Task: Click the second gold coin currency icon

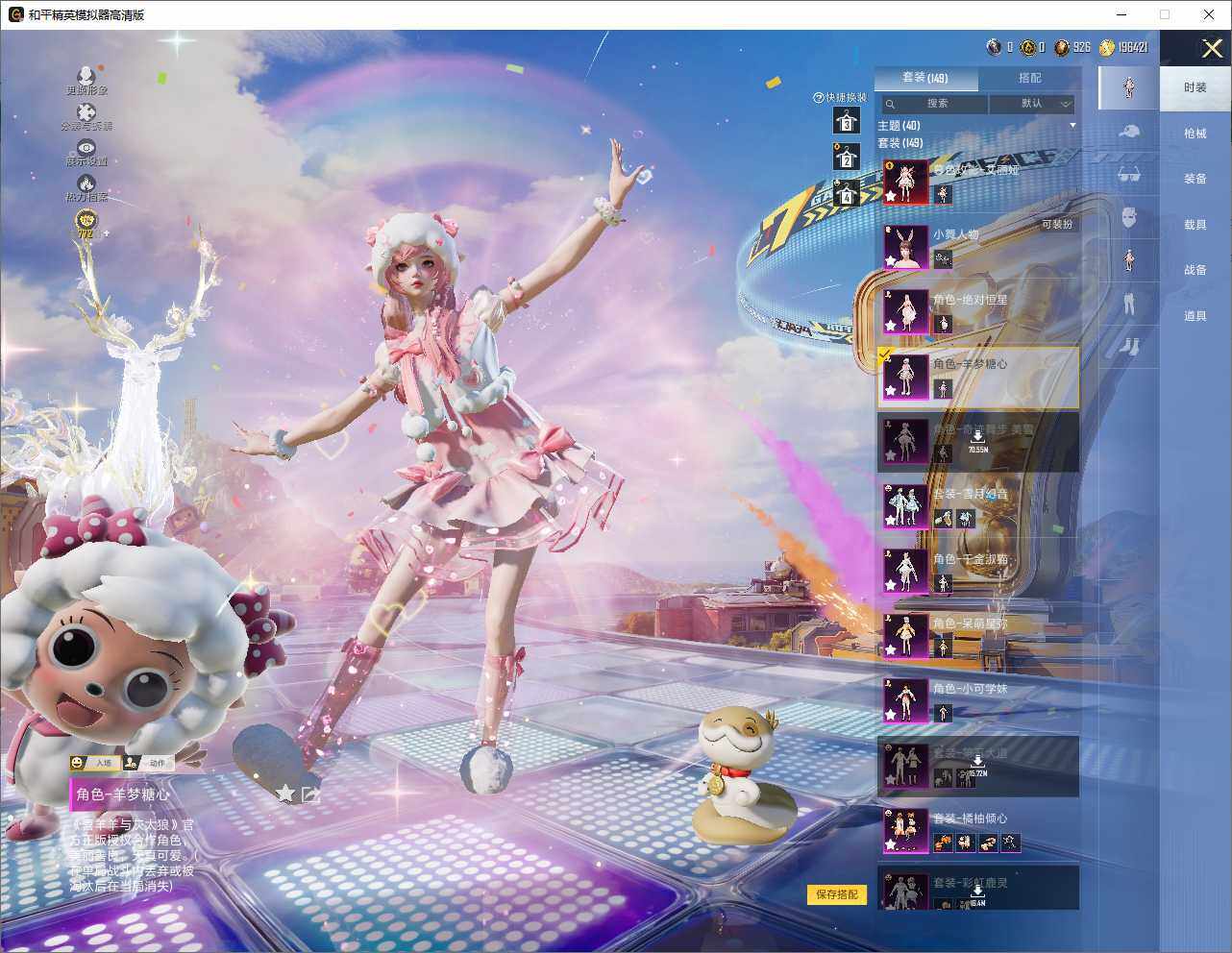Action: (x=1028, y=47)
